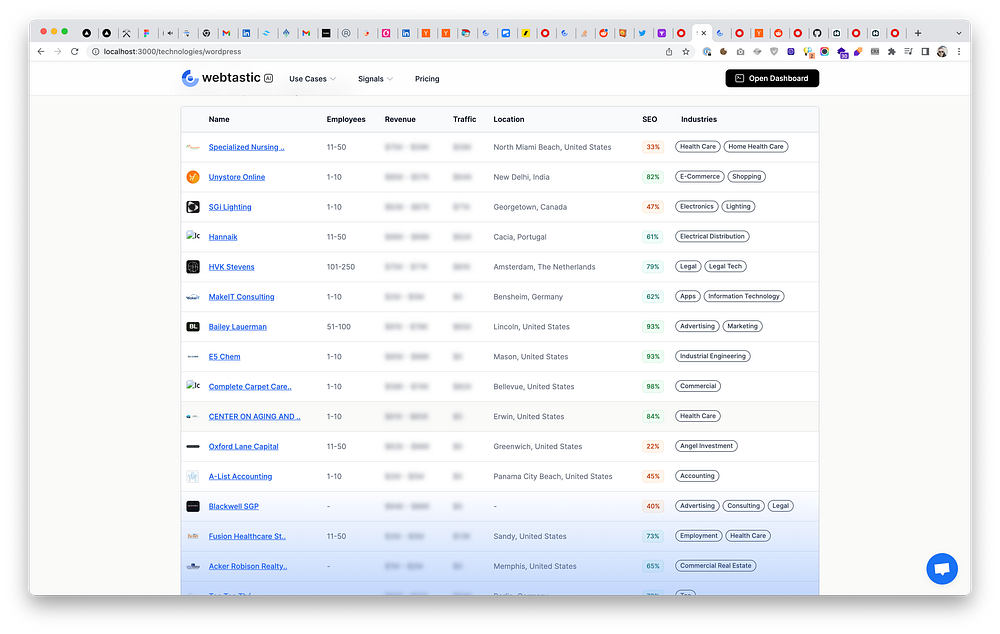Switch to the GitHub tab
The height and width of the screenshot is (634, 1000).
click(817, 33)
